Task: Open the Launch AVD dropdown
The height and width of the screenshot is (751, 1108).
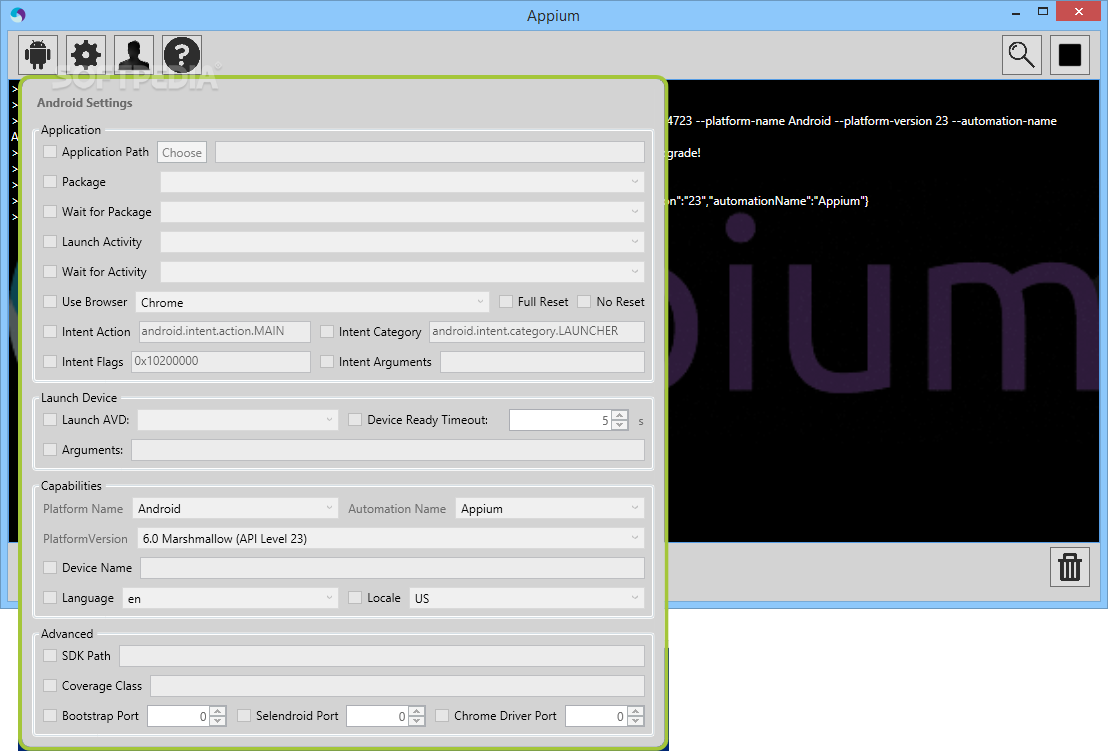Action: 237,420
